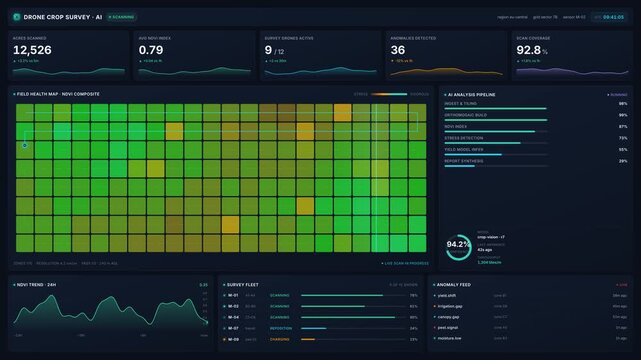641x360 pixels.
Task: Click the purple Scan Coverage sparkline
Action: 572,72
